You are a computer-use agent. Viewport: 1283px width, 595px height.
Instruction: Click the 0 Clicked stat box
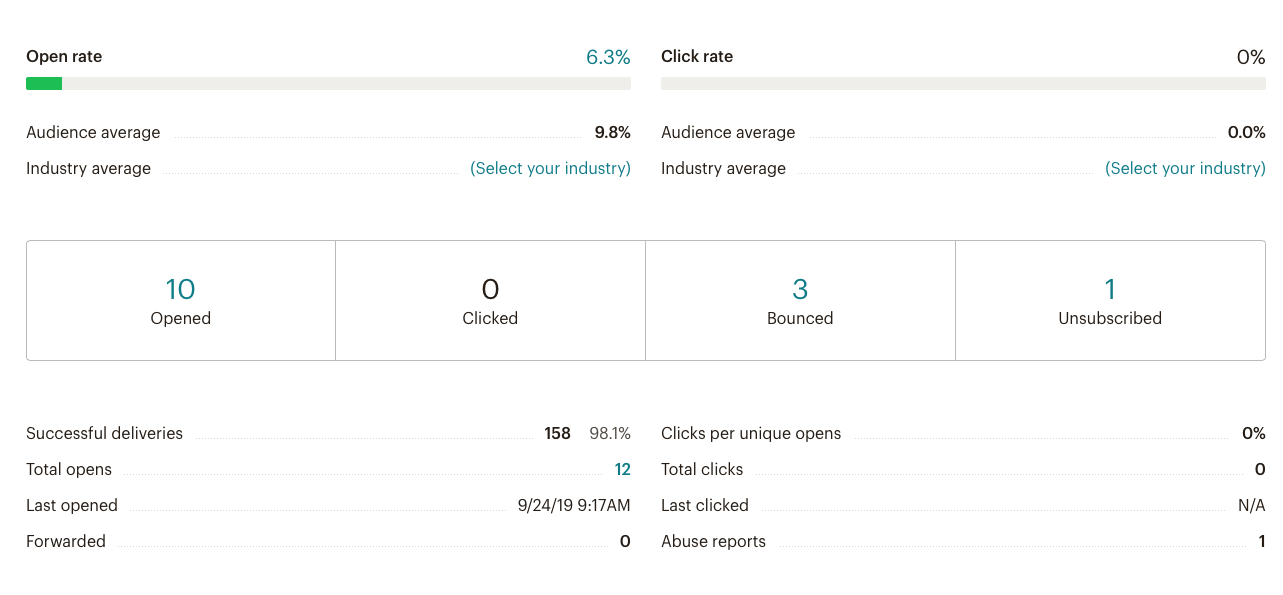point(490,300)
